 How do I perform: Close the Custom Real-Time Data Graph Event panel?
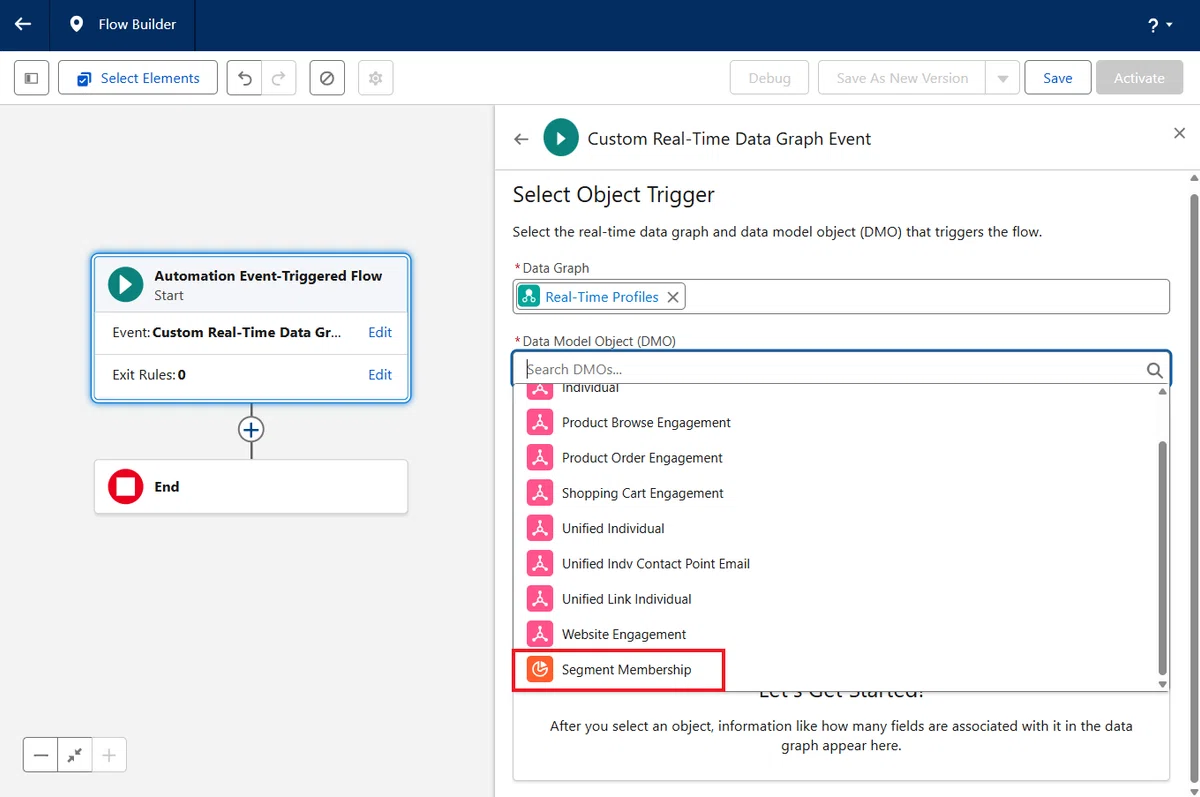coord(1180,133)
